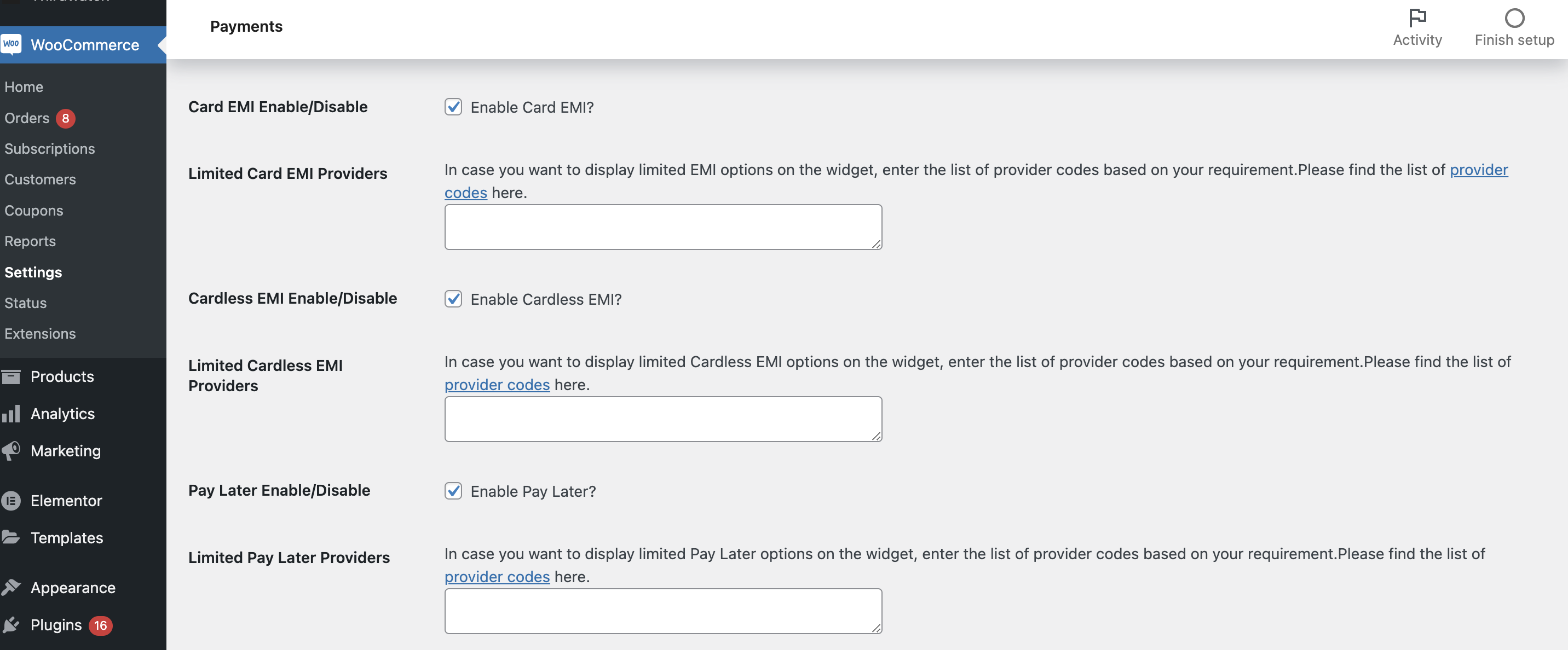1568x650 pixels.
Task: Click the WooCommerce logo icon
Action: tap(11, 44)
